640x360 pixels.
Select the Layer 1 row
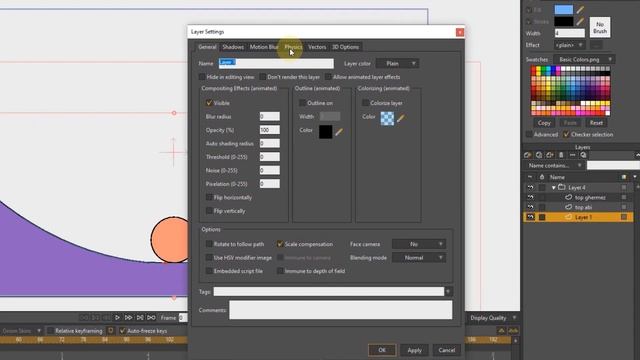point(578,217)
